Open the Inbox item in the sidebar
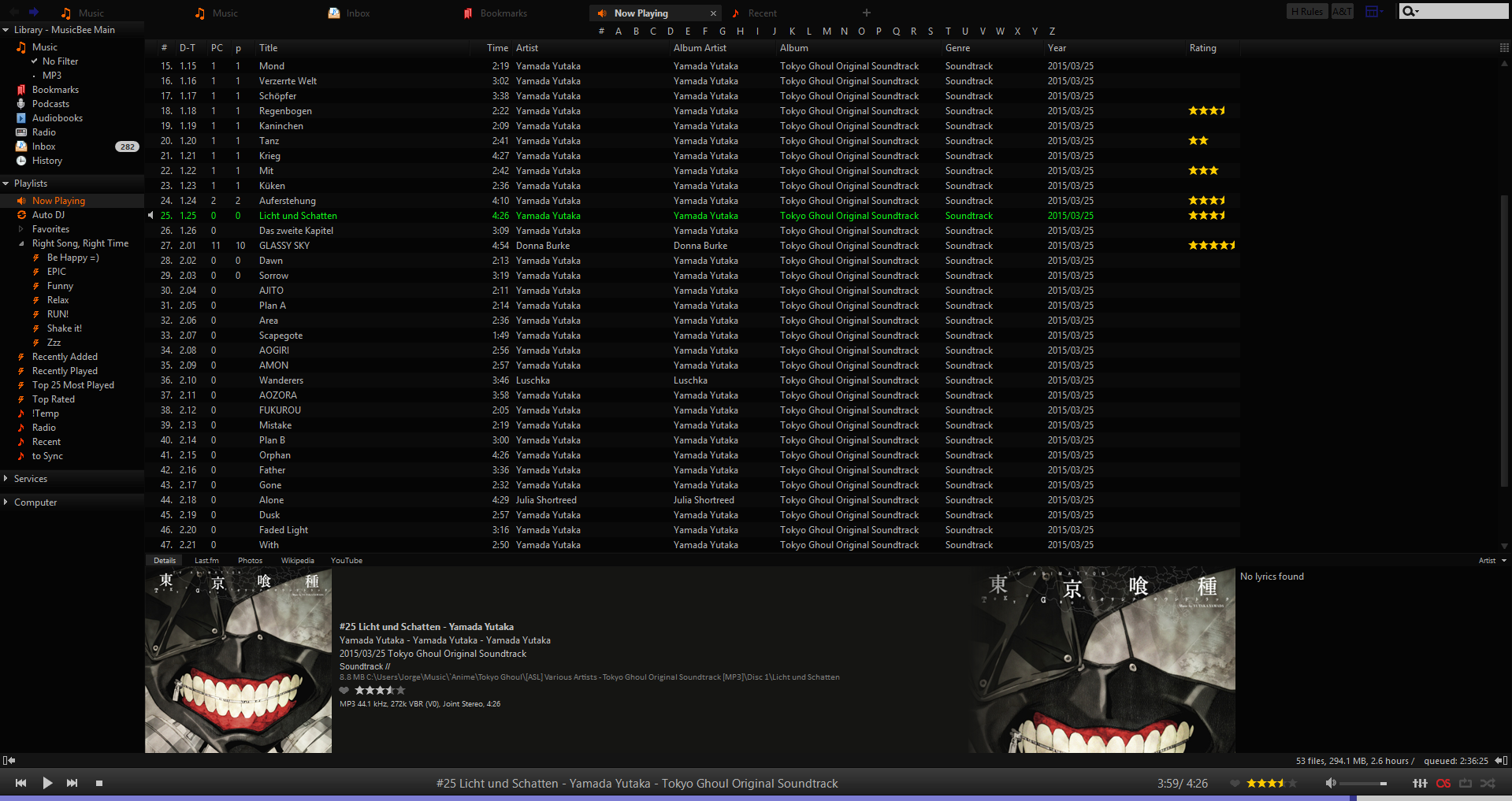This screenshot has height=801, width=1512. [43, 146]
